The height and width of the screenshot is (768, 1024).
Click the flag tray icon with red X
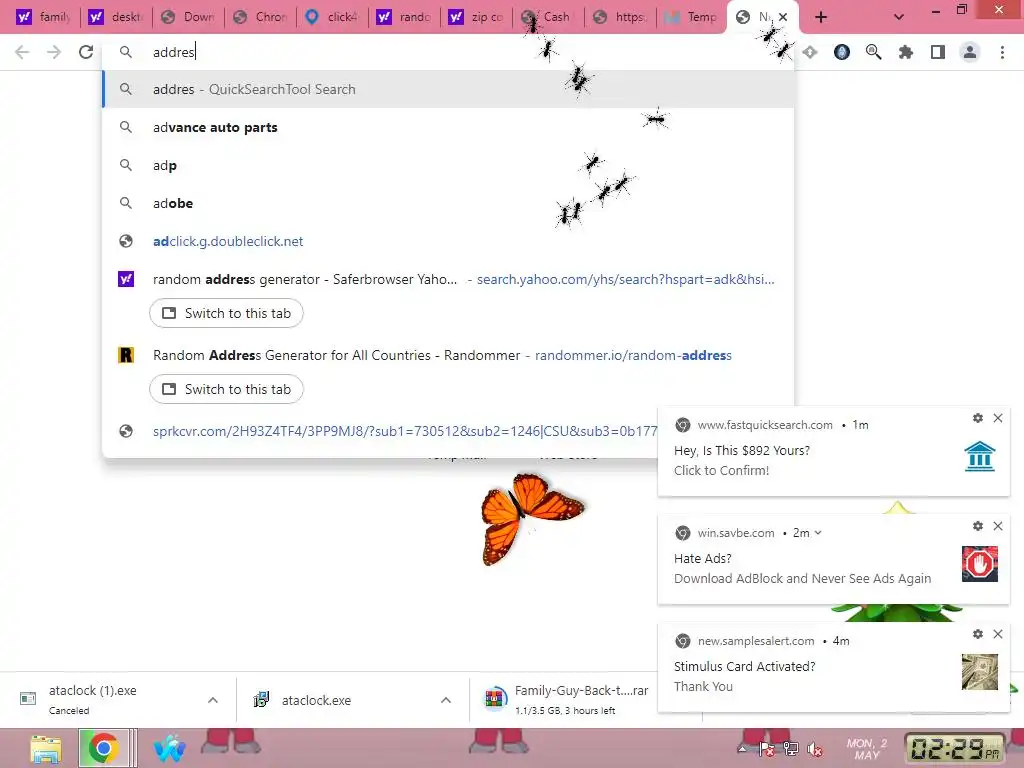pyautogui.click(x=767, y=750)
